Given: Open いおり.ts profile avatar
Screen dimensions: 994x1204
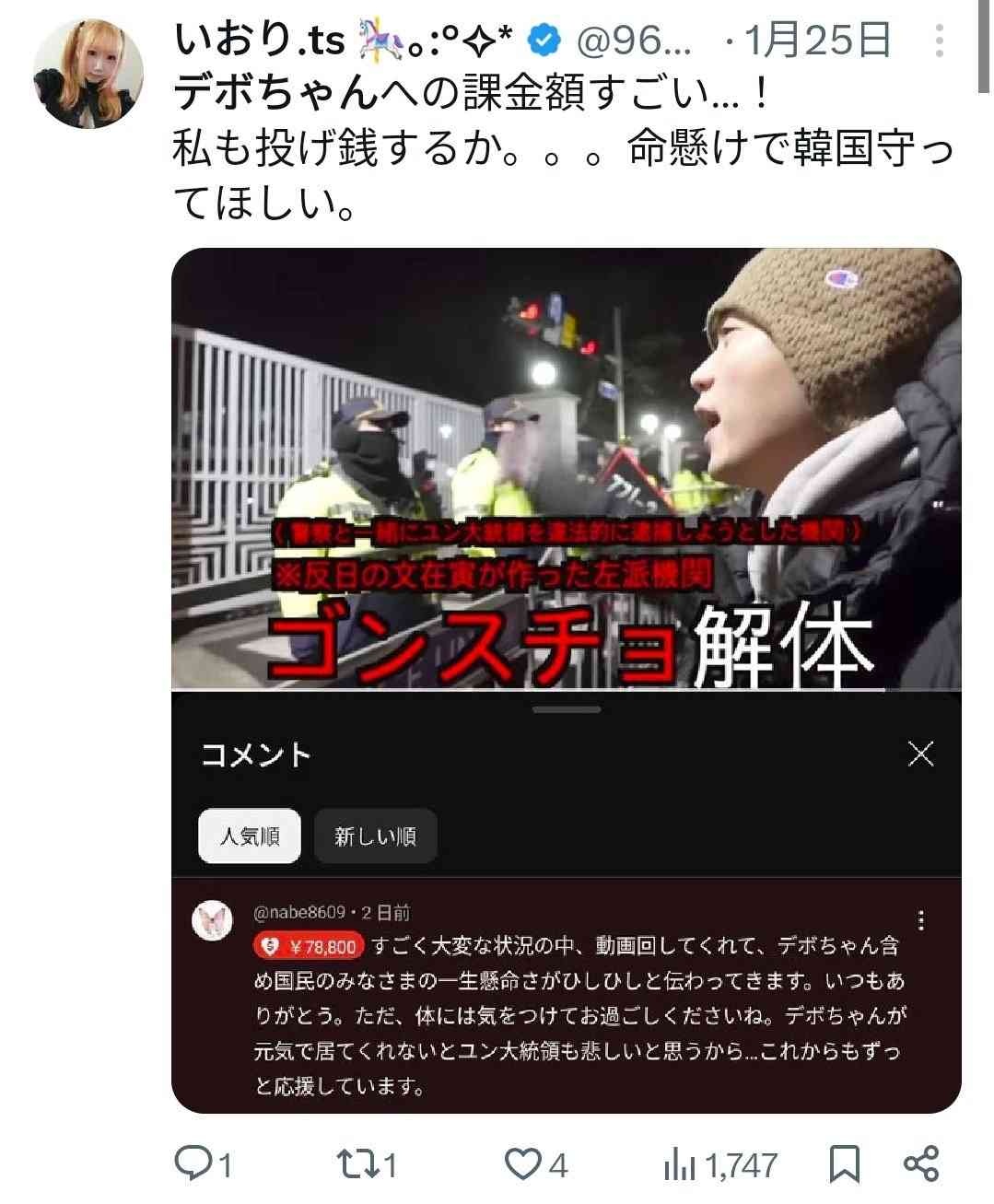Looking at the screenshot, I should [88, 72].
